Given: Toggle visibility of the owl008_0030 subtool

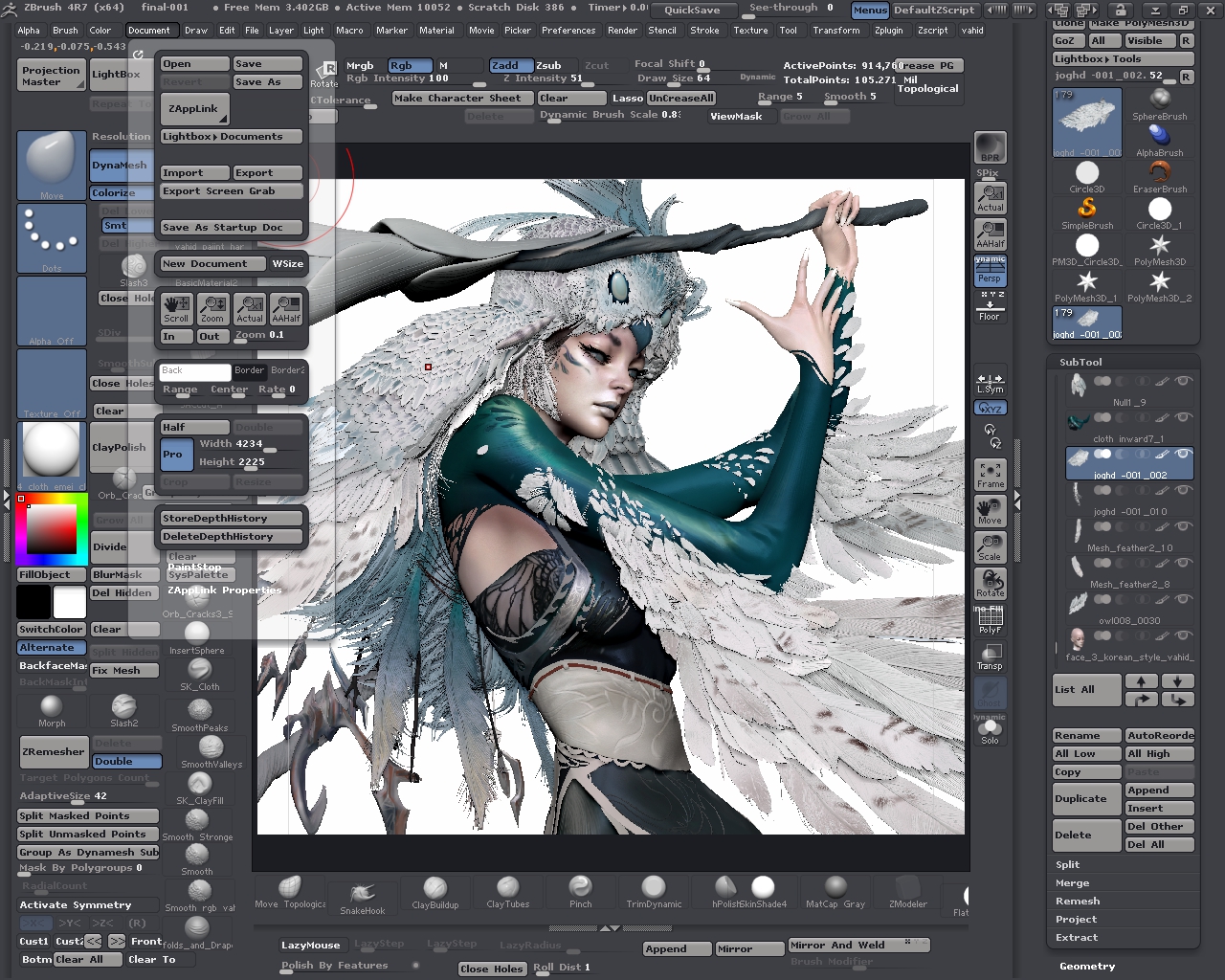Looking at the screenshot, I should pyautogui.click(x=1184, y=599).
